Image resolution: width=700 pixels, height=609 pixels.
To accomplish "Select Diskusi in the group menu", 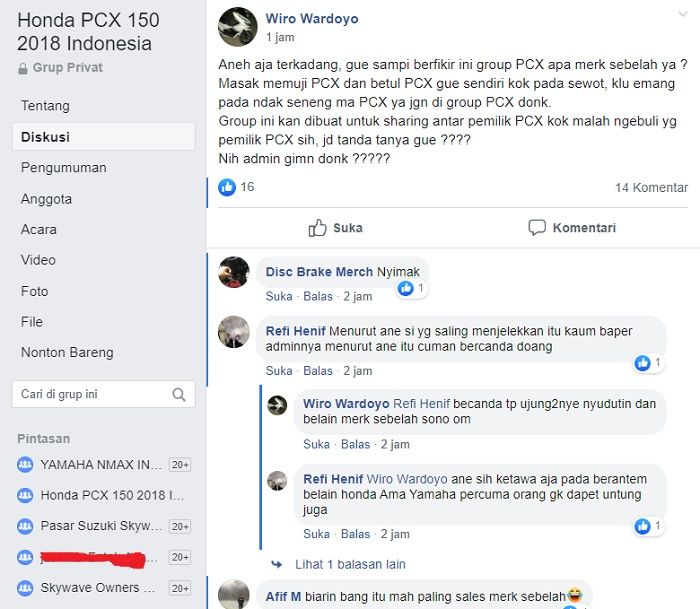I will click(x=104, y=137).
